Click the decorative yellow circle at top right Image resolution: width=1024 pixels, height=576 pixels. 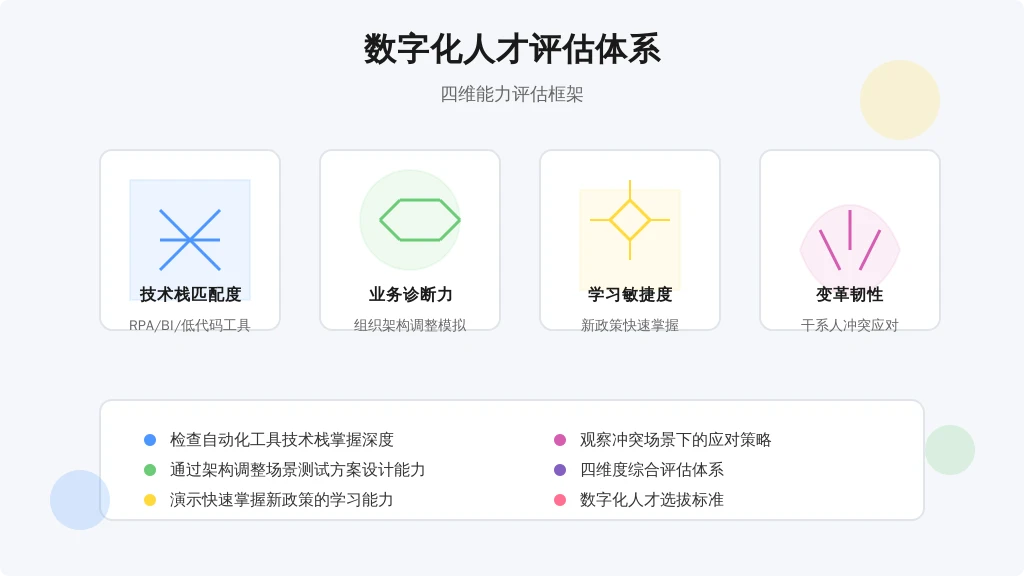900,100
